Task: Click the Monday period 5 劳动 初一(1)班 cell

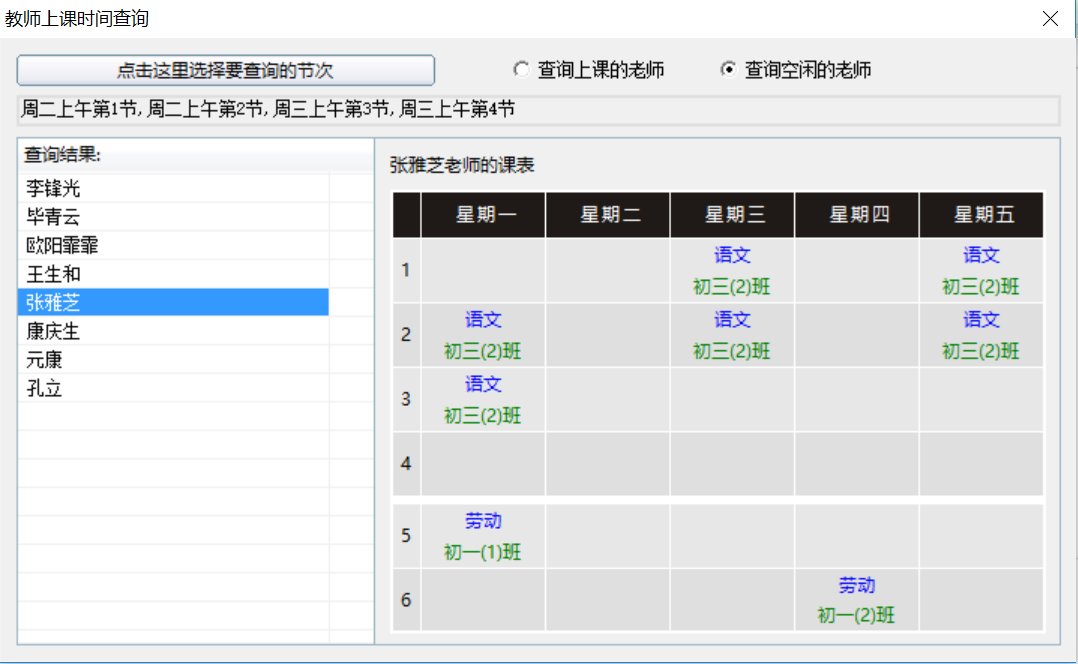Action: [x=483, y=536]
